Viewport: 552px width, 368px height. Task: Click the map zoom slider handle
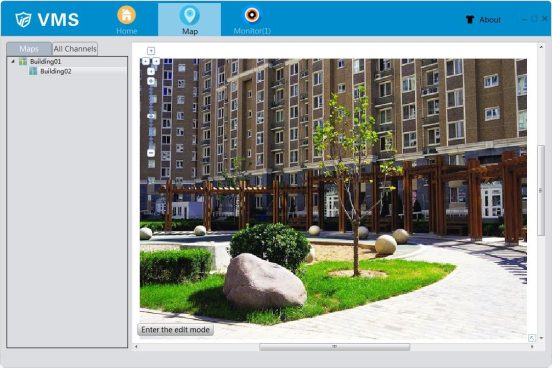point(151,116)
